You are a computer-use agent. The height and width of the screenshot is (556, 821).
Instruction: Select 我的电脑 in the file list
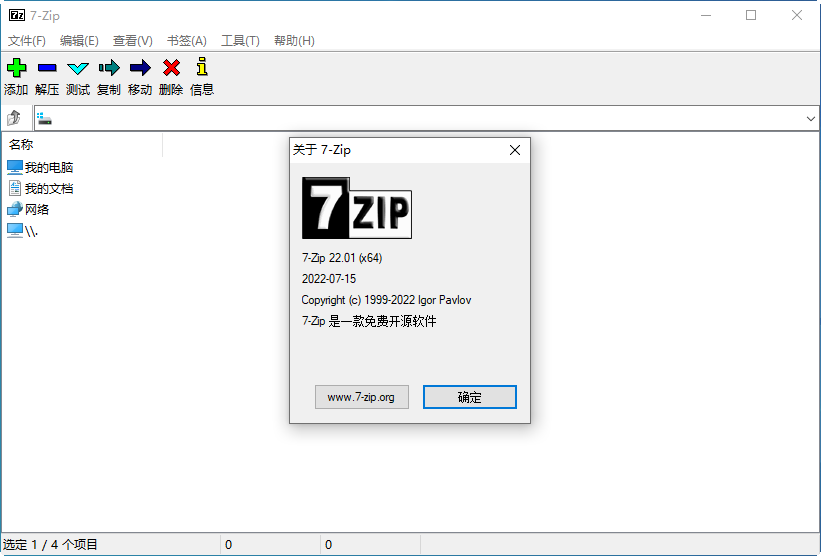click(x=40, y=168)
